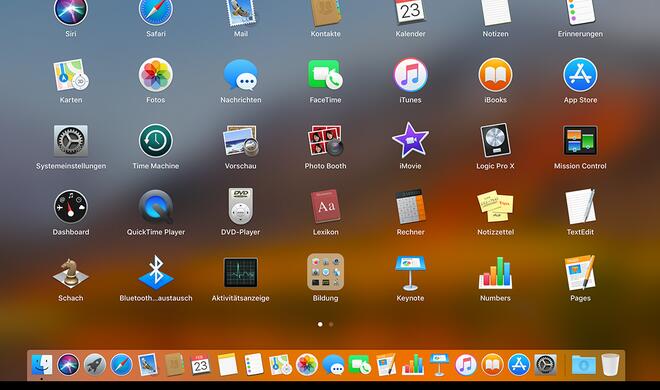The width and height of the screenshot is (660, 390).
Task: Open Numbers in the Launchpad grid
Action: point(495,273)
